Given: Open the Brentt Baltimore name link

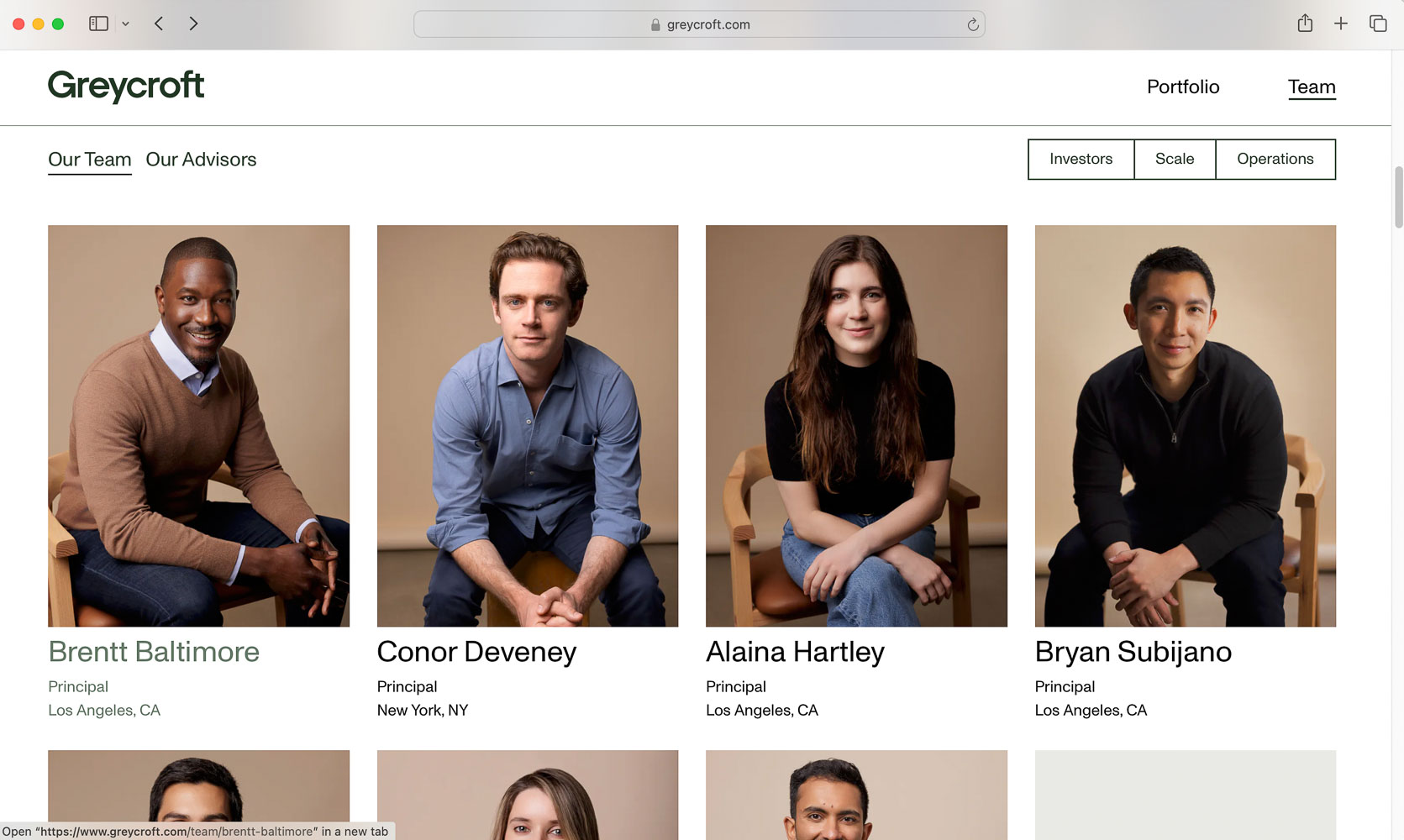Looking at the screenshot, I should point(154,652).
